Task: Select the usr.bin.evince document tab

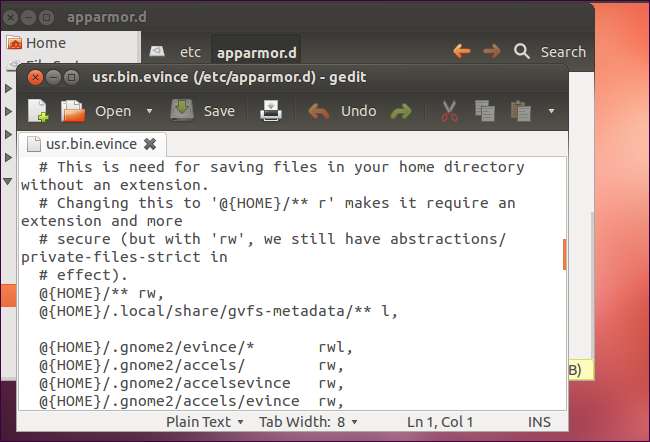Action: tap(82, 143)
